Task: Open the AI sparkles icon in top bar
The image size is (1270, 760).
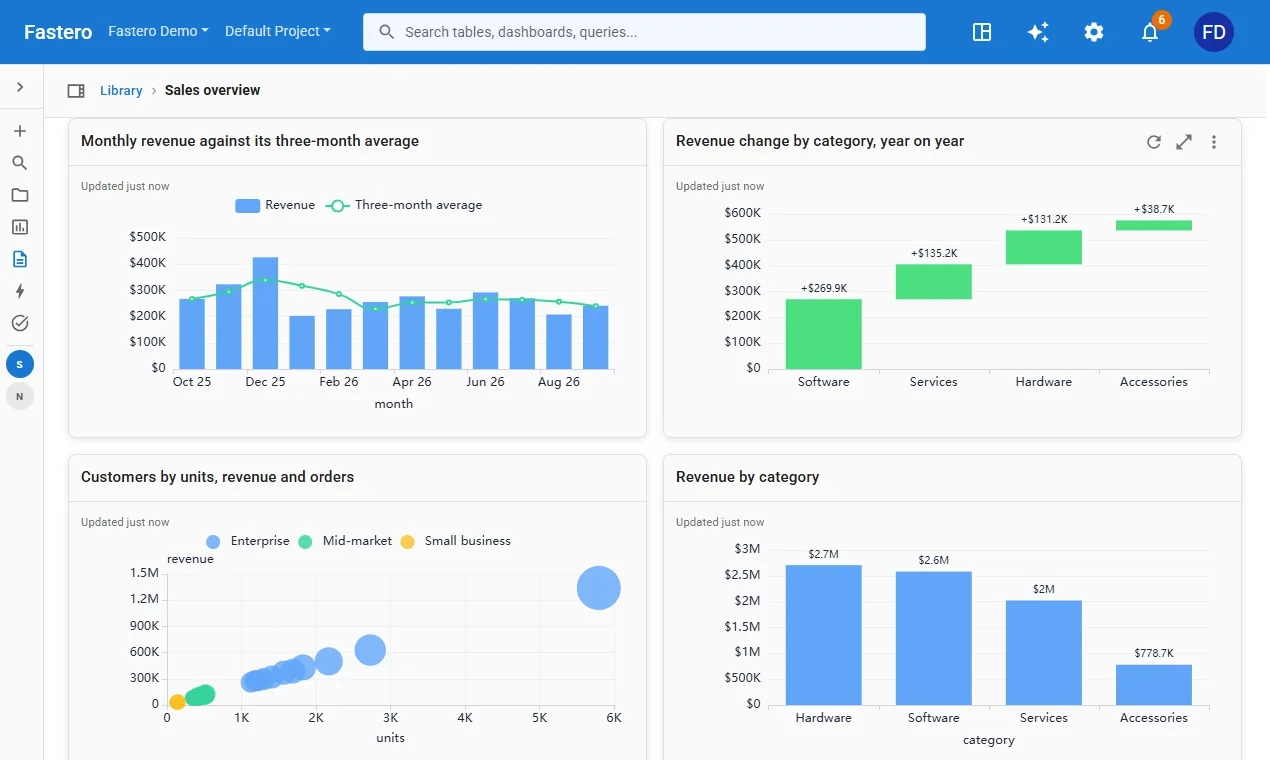Action: click(x=1038, y=32)
